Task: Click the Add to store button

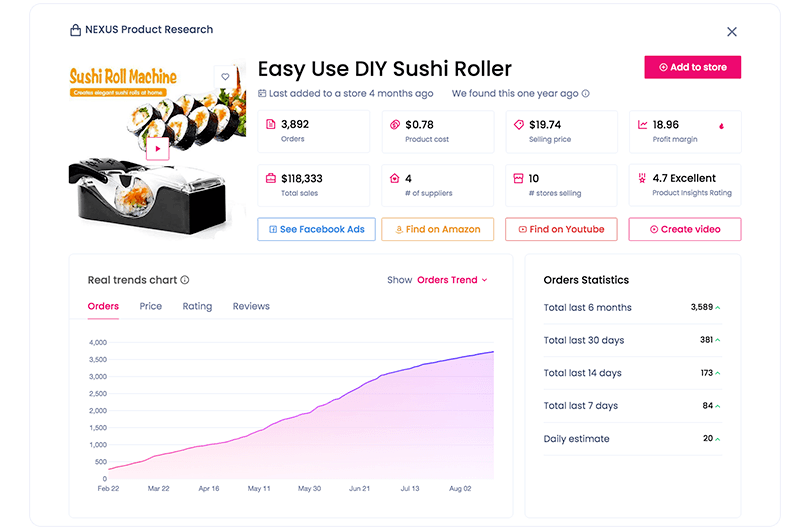Action: (692, 67)
